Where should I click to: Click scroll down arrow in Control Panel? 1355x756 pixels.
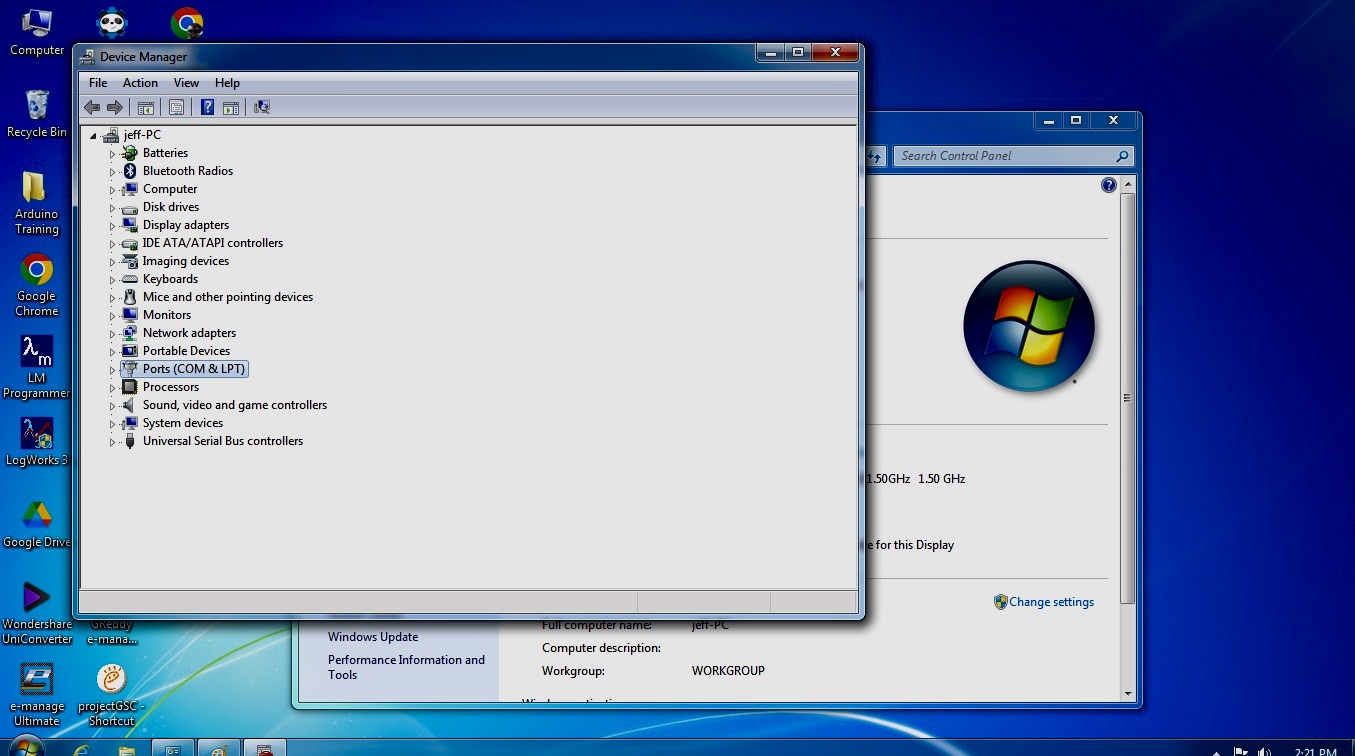[x=1128, y=693]
